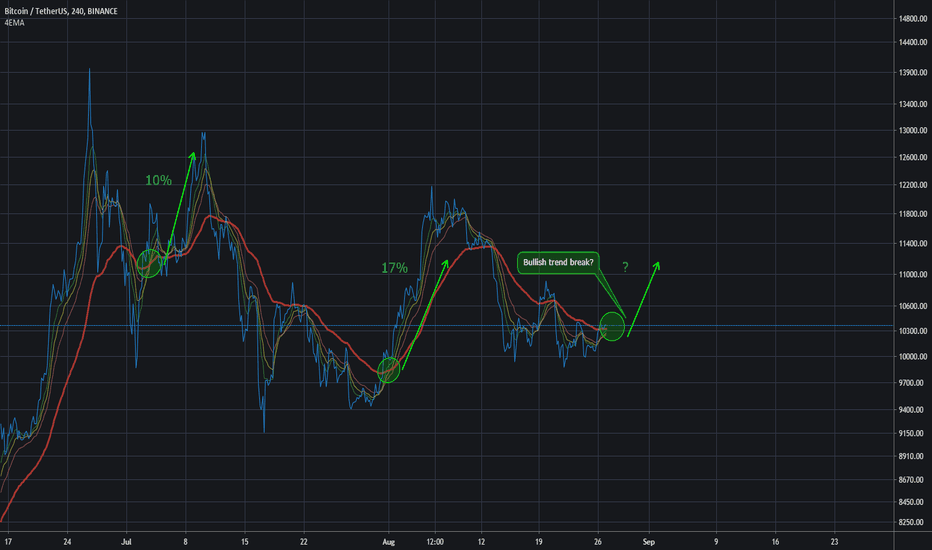Click the 11400.00 price axis label
The image size is (932, 550).
[913, 244]
